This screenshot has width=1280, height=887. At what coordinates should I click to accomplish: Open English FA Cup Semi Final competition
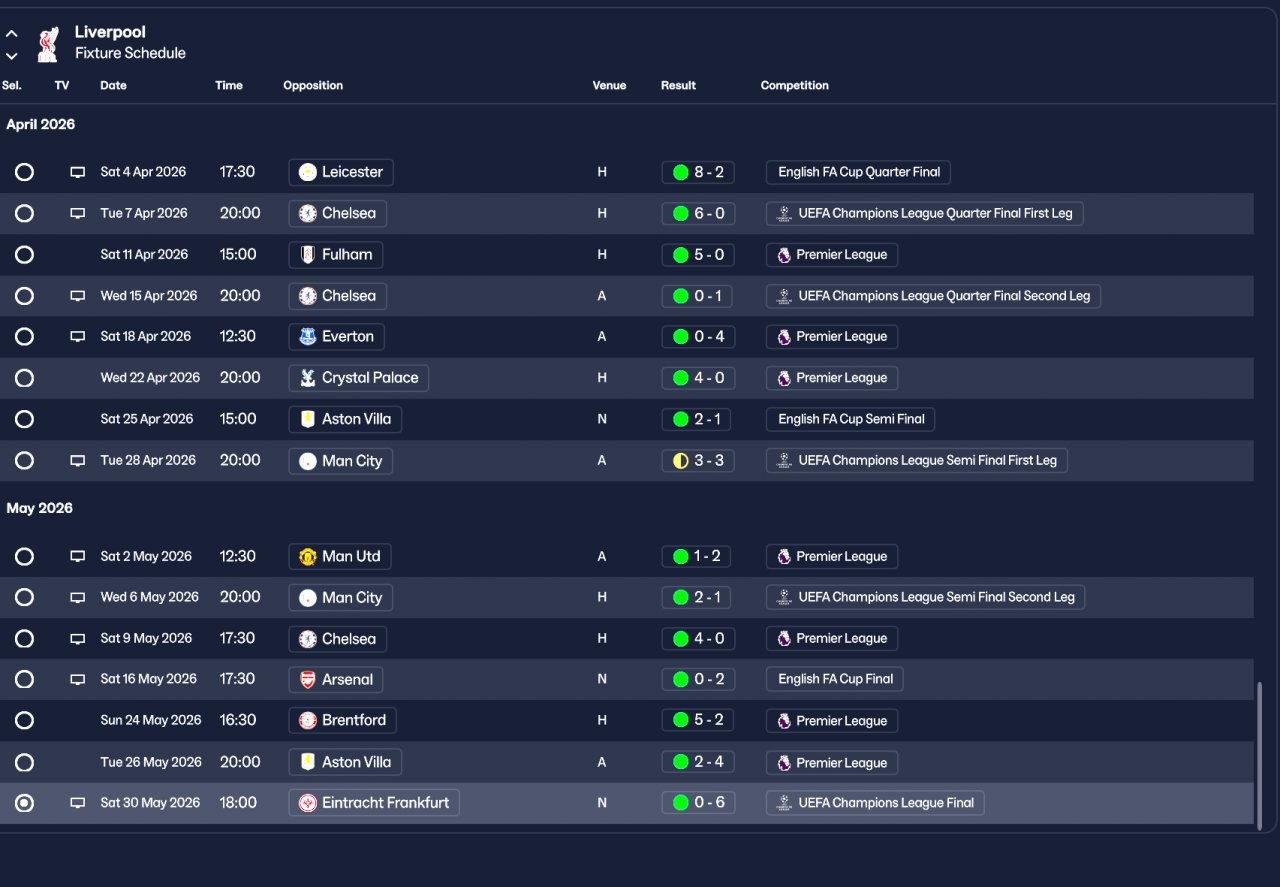(x=851, y=419)
